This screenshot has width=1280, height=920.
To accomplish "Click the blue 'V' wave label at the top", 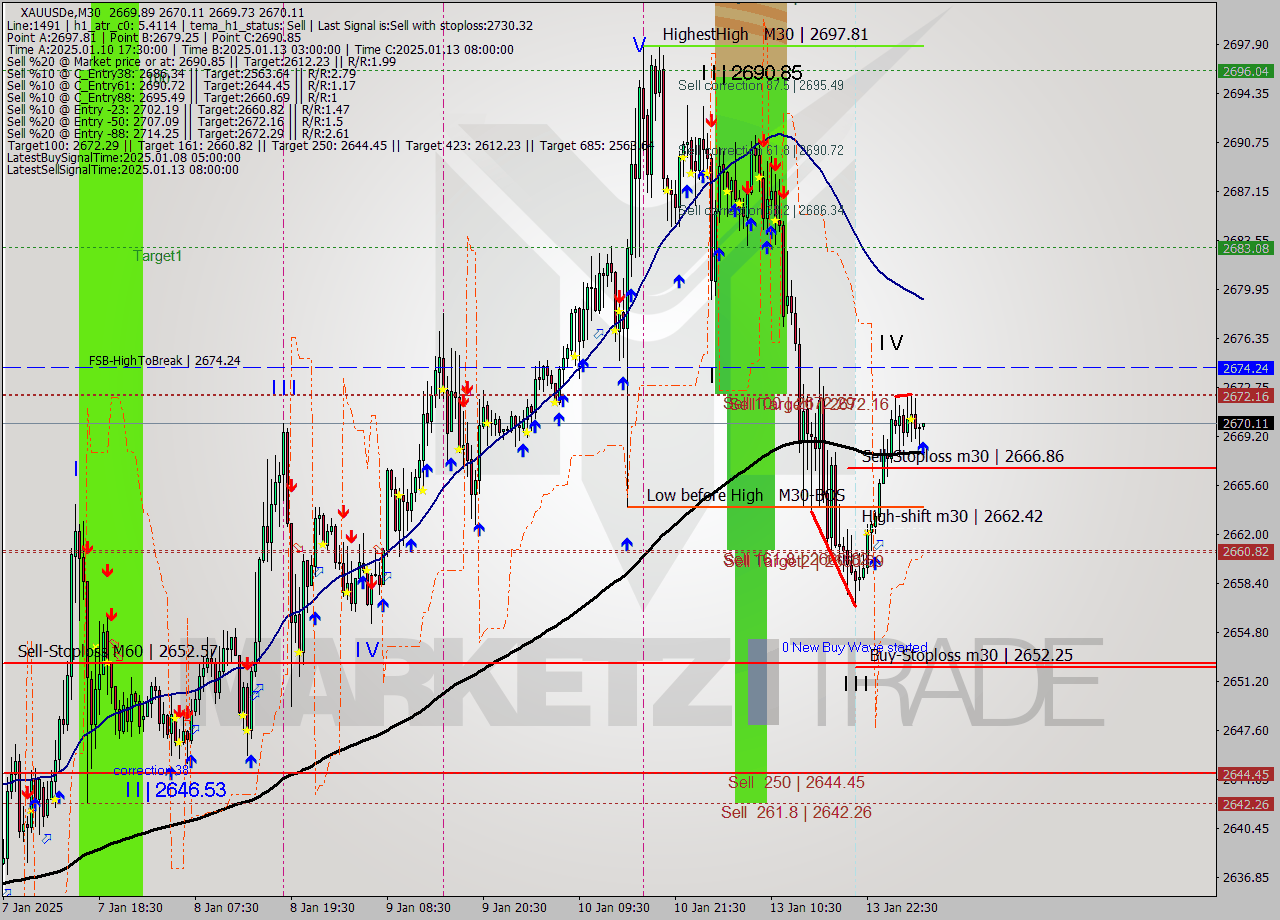I will pos(638,44).
